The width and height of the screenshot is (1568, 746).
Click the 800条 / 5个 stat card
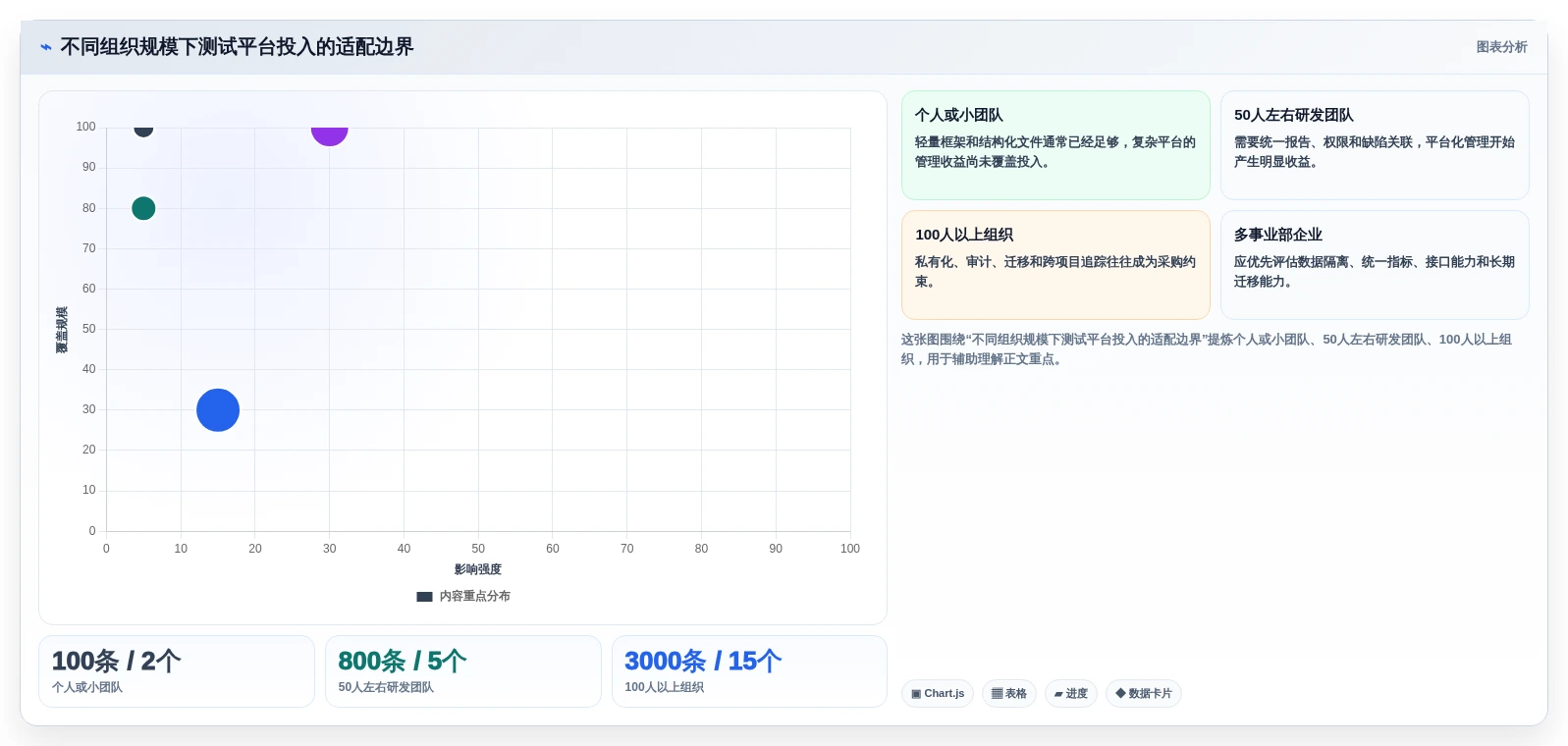(463, 671)
